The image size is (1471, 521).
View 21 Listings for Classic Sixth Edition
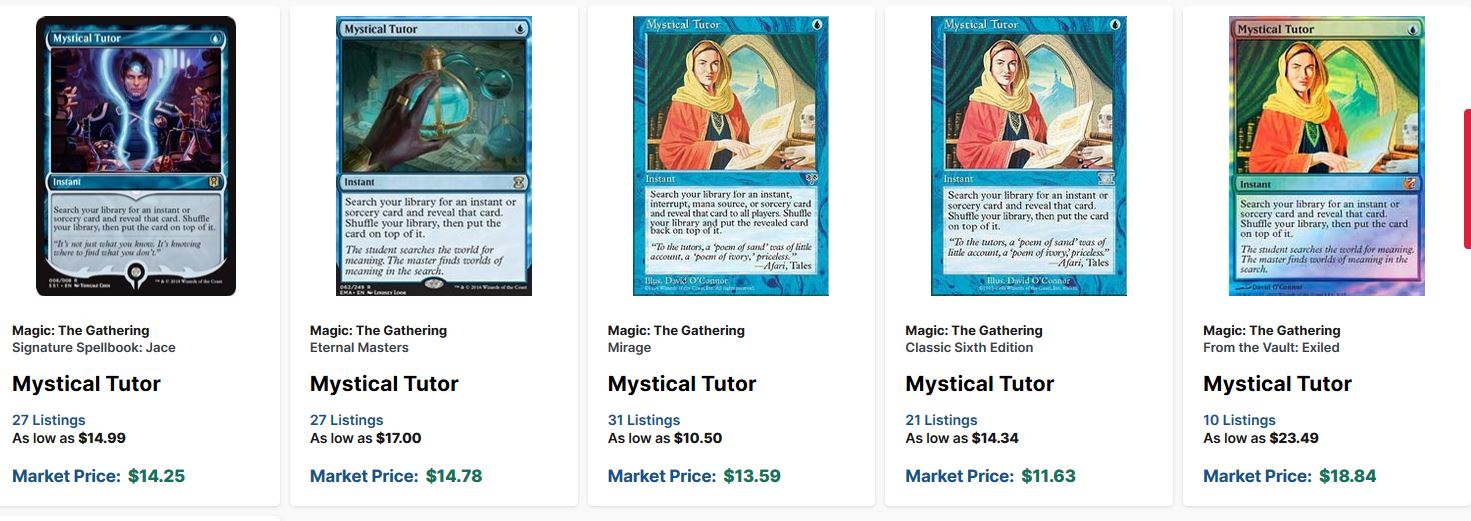click(942, 420)
